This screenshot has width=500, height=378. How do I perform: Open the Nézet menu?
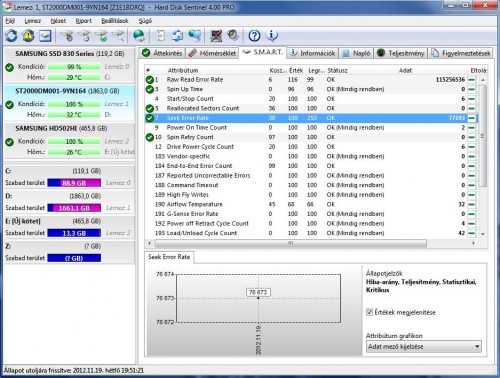[58, 21]
